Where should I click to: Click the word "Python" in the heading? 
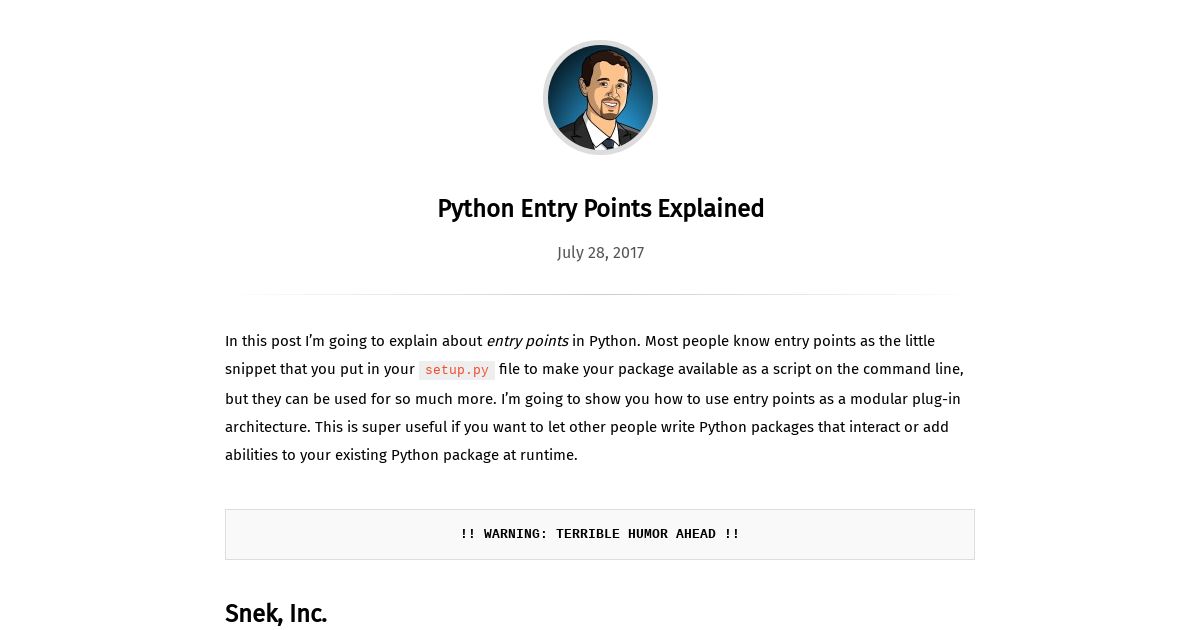[475, 209]
